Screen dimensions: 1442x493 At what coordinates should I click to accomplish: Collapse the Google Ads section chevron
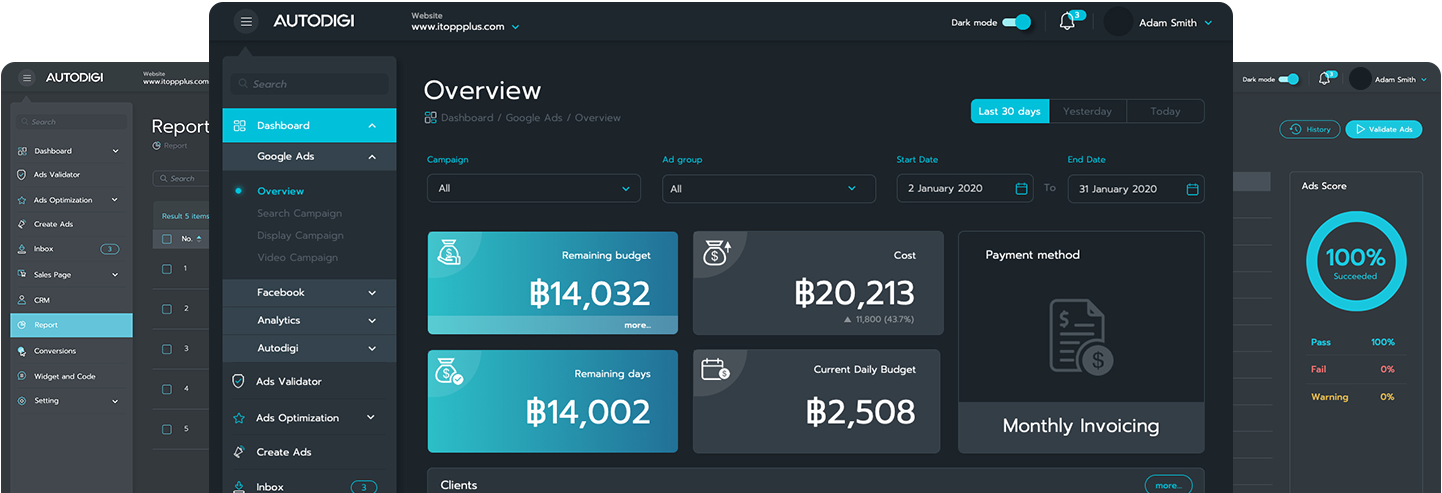[372, 157]
